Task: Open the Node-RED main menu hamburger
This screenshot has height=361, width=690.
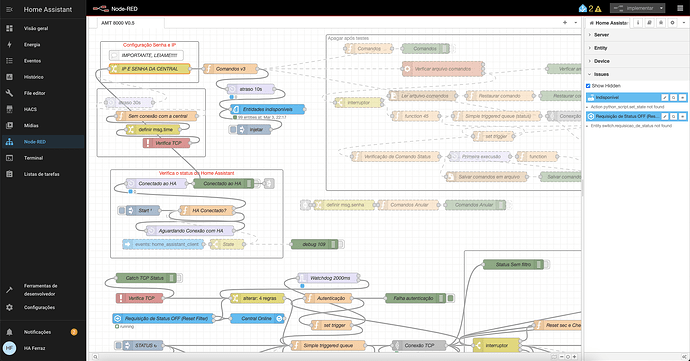Action: pyautogui.click(x=680, y=8)
